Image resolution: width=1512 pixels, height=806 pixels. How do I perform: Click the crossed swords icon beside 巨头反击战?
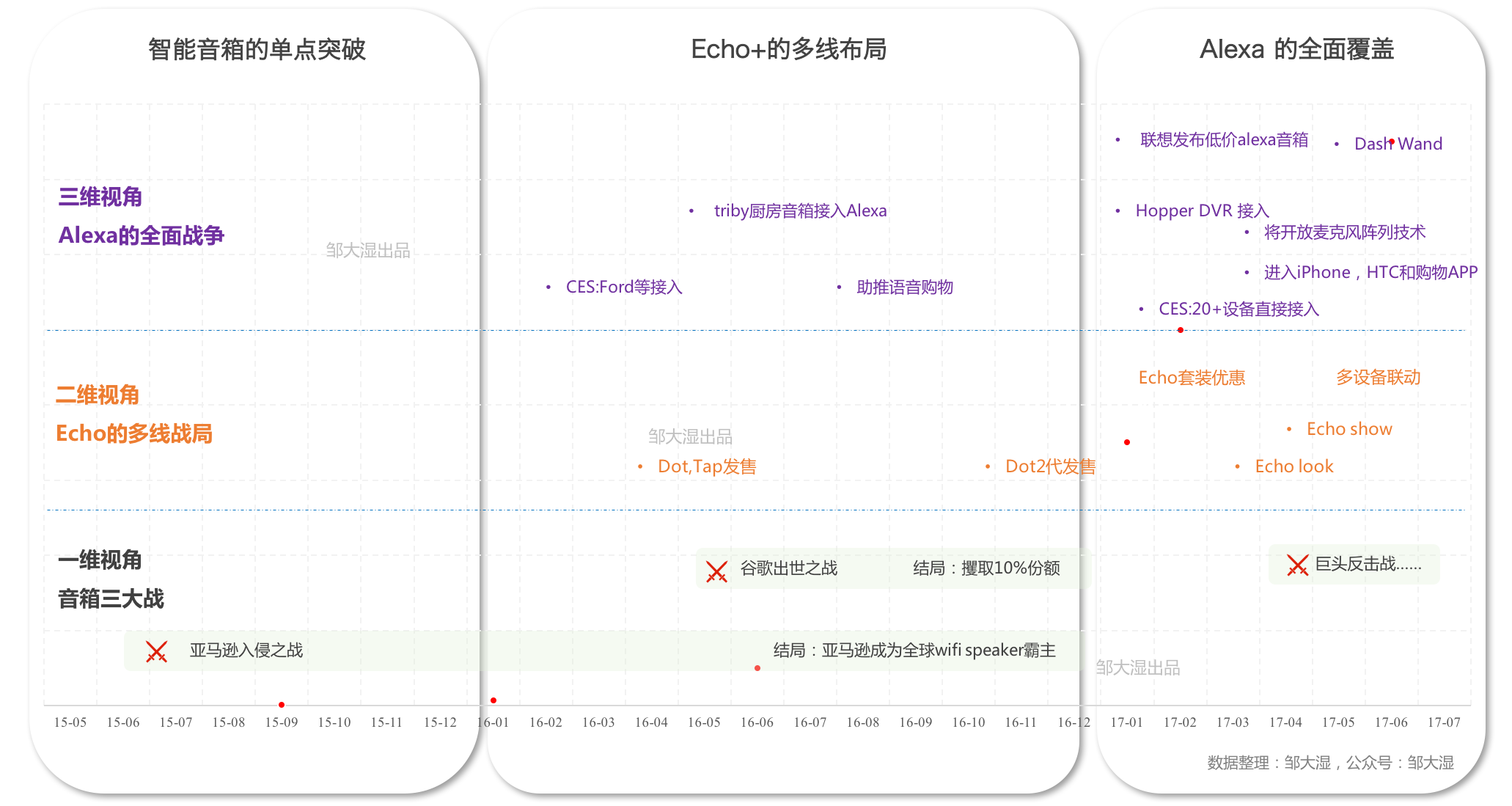tap(1297, 565)
